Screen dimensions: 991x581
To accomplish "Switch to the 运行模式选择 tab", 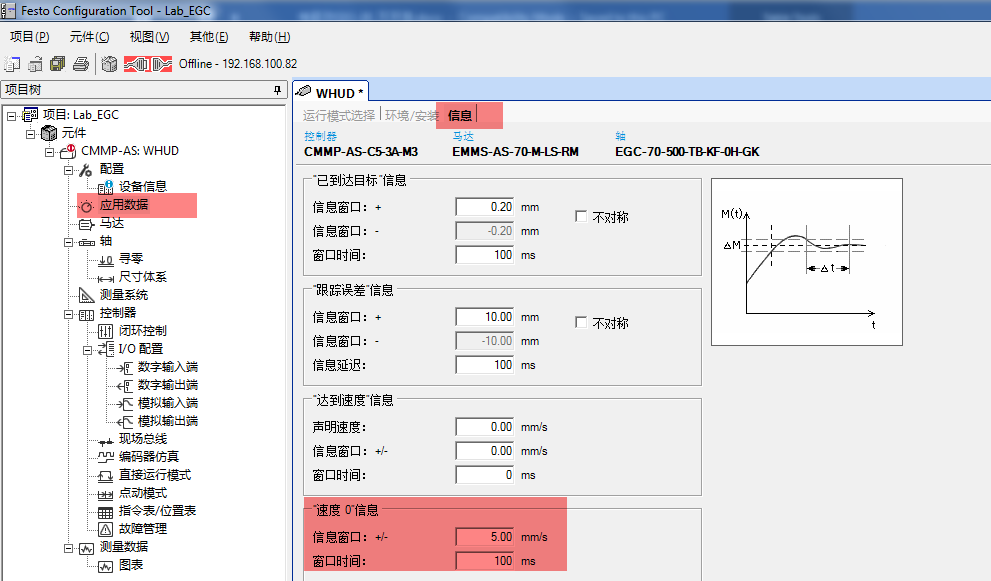I will coord(339,116).
